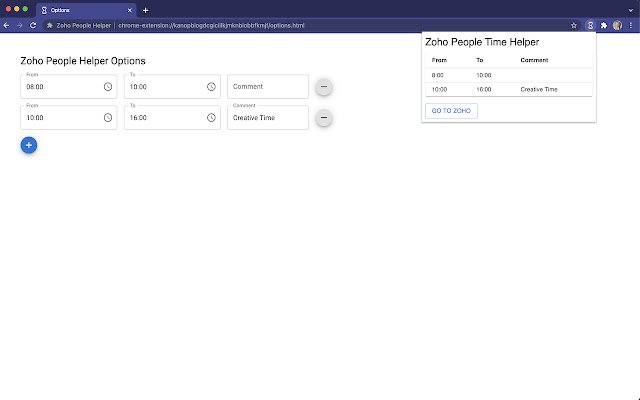Open the Chrome profile avatar
Screen dimensions: 640x400
click(x=617, y=25)
